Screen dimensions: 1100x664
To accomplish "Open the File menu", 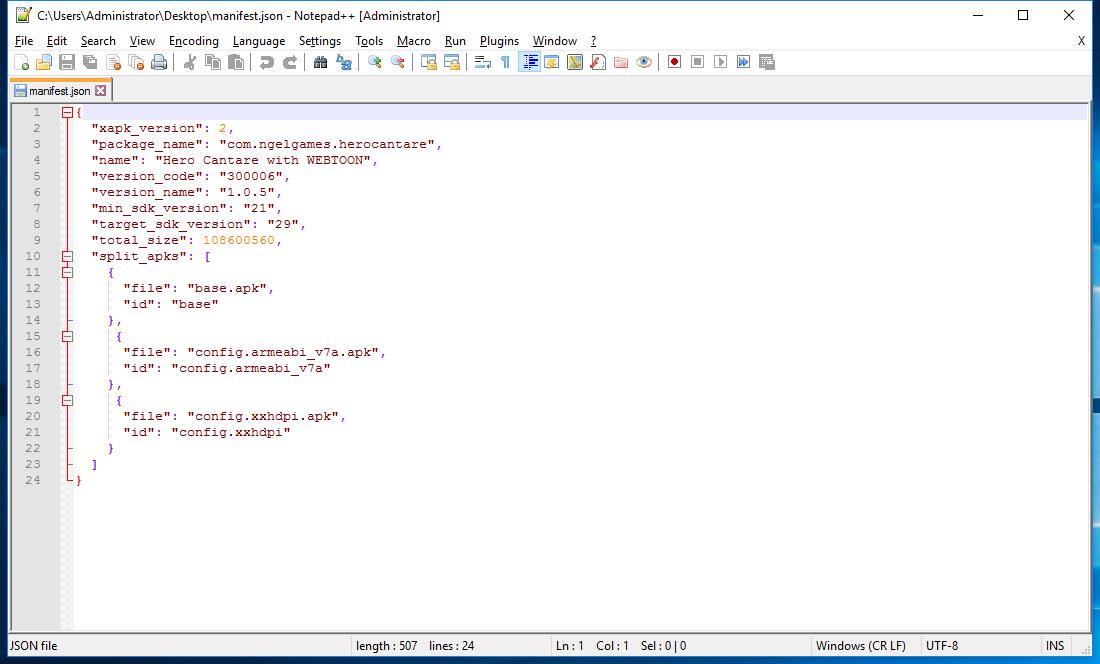I will coord(24,41).
